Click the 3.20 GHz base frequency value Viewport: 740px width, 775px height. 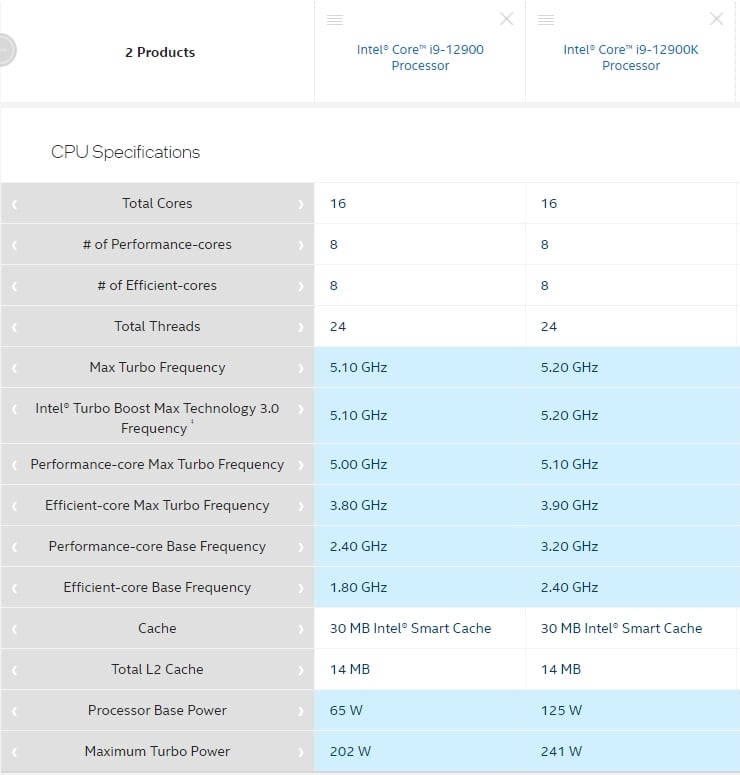pyautogui.click(x=569, y=546)
